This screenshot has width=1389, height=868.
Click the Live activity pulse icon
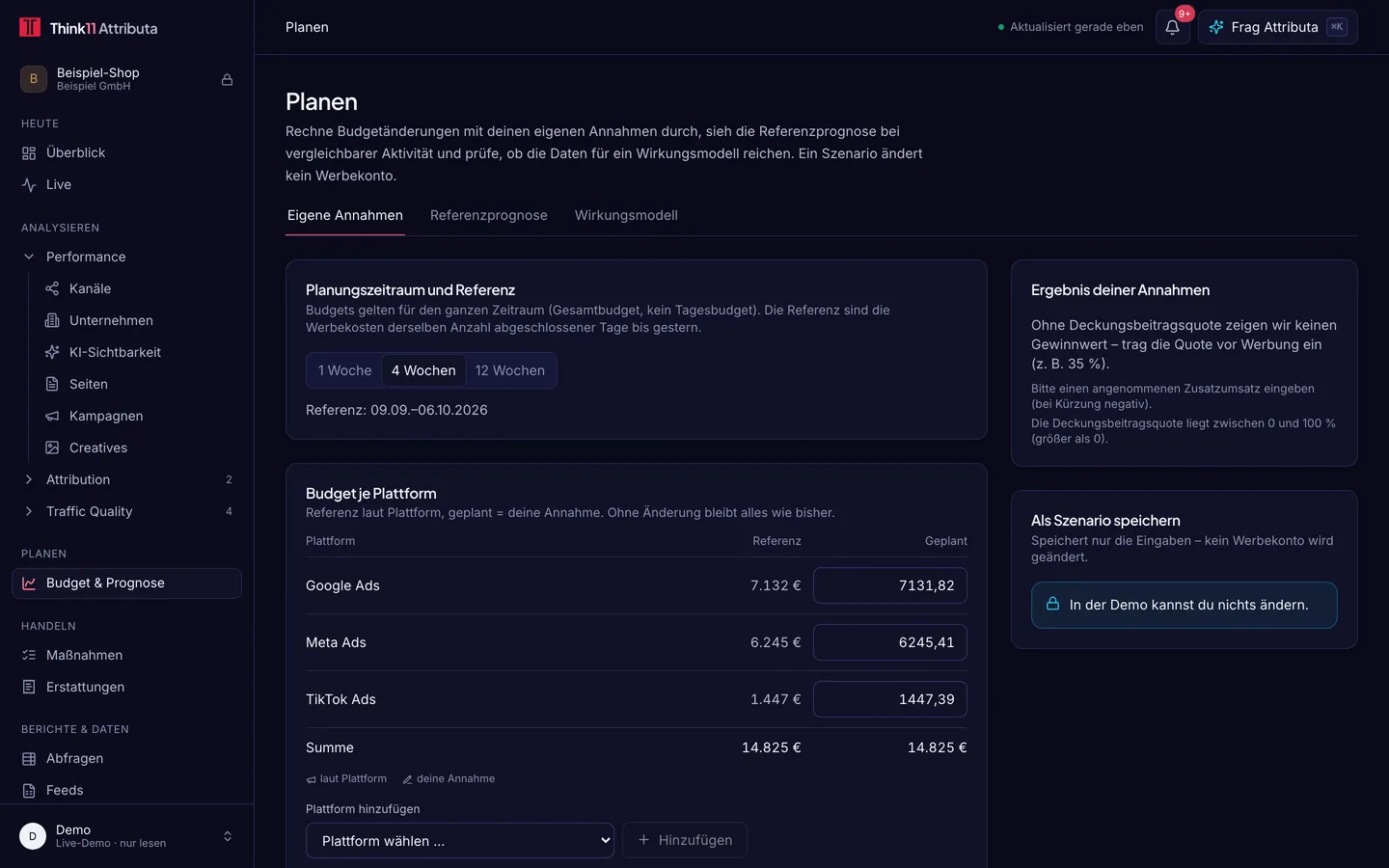(29, 184)
